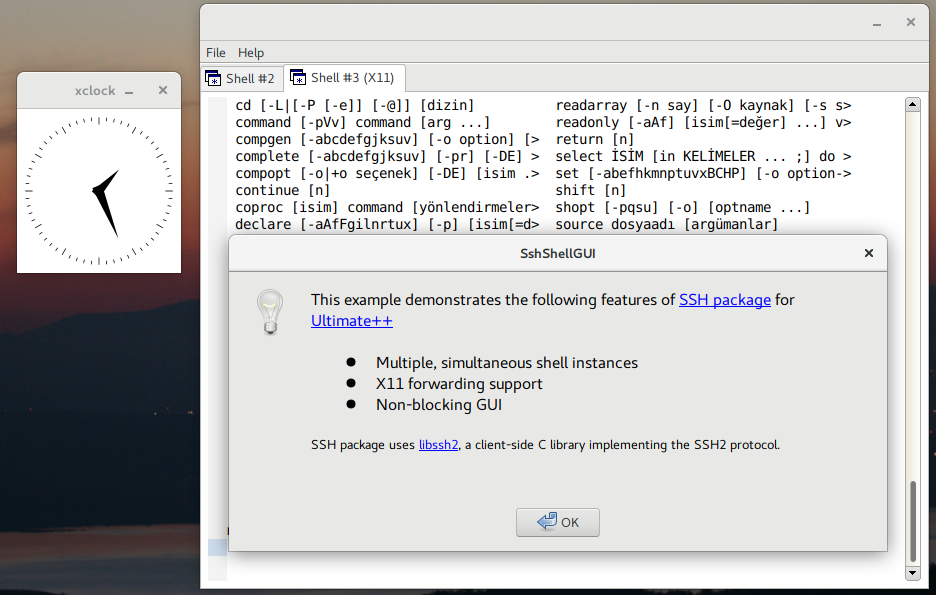Switch to the Shell #2 tab
Screen dimensions: 936x595
[241, 78]
